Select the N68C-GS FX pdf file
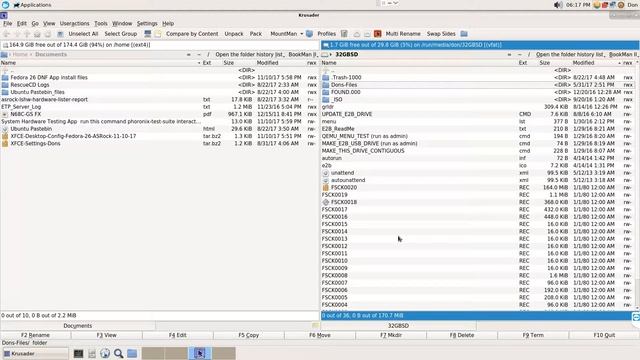The height and width of the screenshot is (360, 640). (159, 114)
